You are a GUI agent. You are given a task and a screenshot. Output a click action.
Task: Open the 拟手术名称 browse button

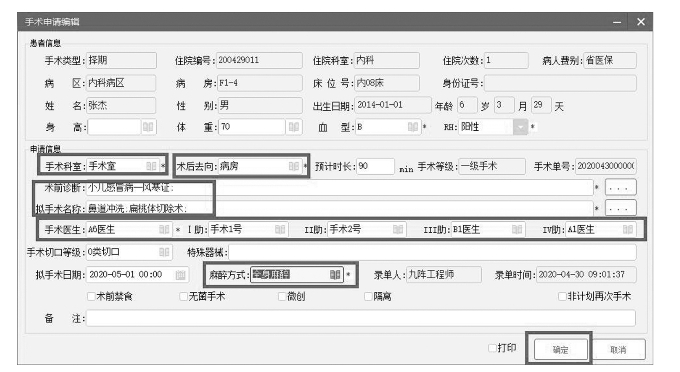[x=621, y=209]
